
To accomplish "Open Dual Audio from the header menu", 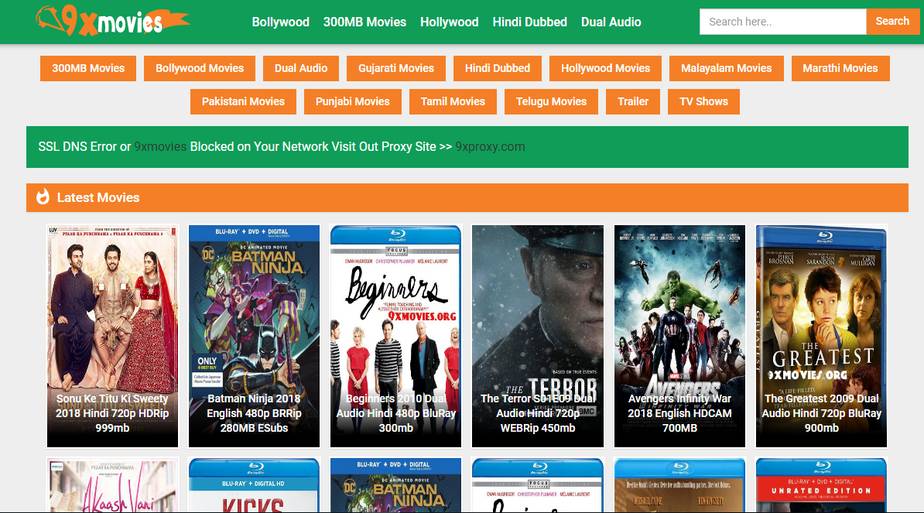I will click(611, 22).
